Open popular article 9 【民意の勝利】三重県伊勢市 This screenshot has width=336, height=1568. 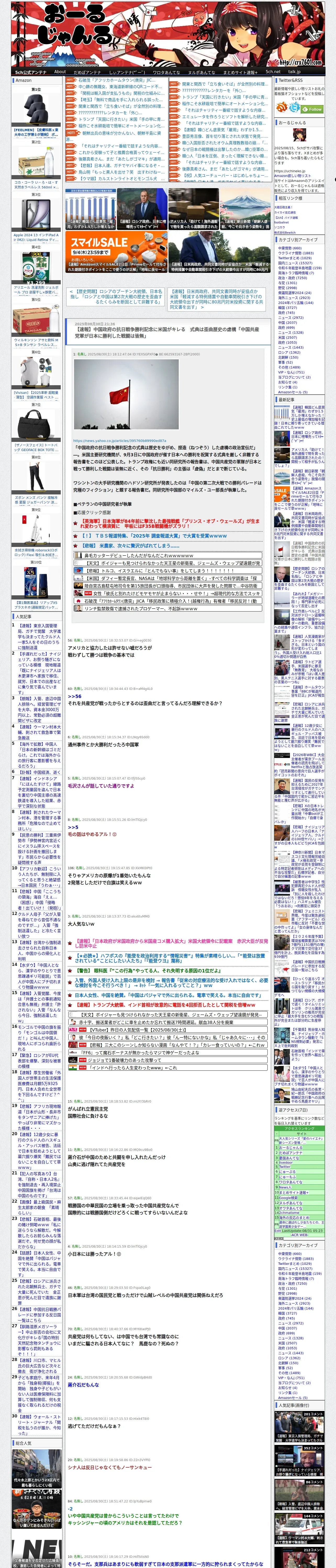[39, 849]
